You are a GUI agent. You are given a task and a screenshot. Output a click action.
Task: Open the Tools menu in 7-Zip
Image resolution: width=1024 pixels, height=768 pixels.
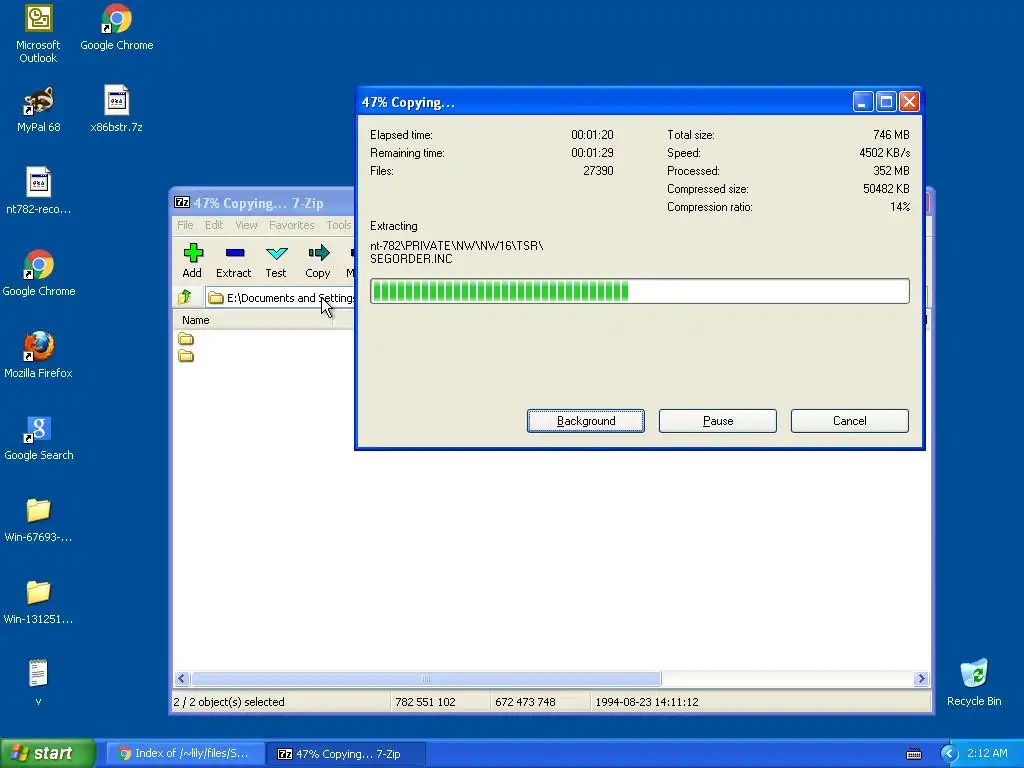coord(339,225)
